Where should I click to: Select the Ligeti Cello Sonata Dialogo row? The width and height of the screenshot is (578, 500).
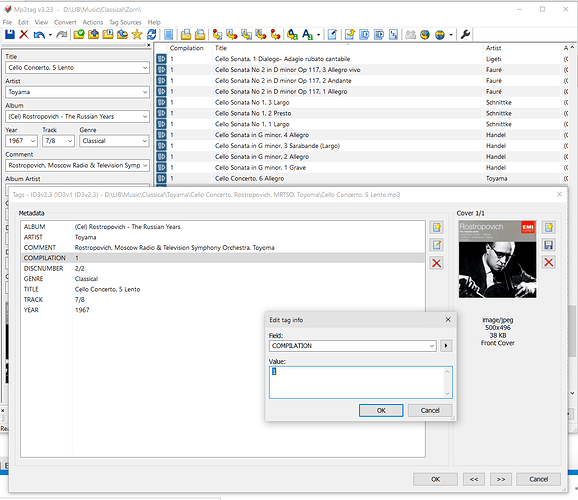click(x=363, y=59)
